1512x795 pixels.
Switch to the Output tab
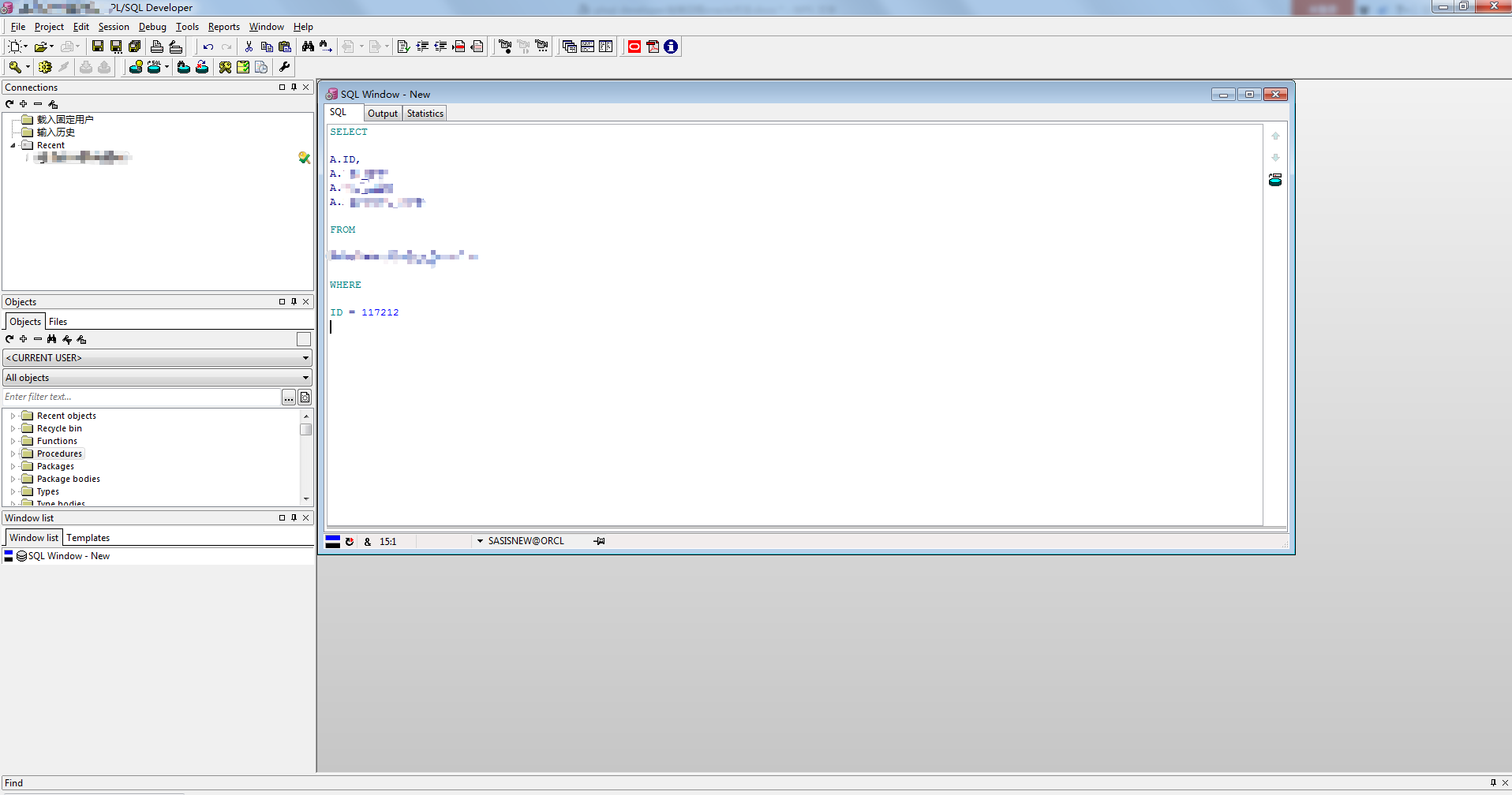(x=383, y=114)
